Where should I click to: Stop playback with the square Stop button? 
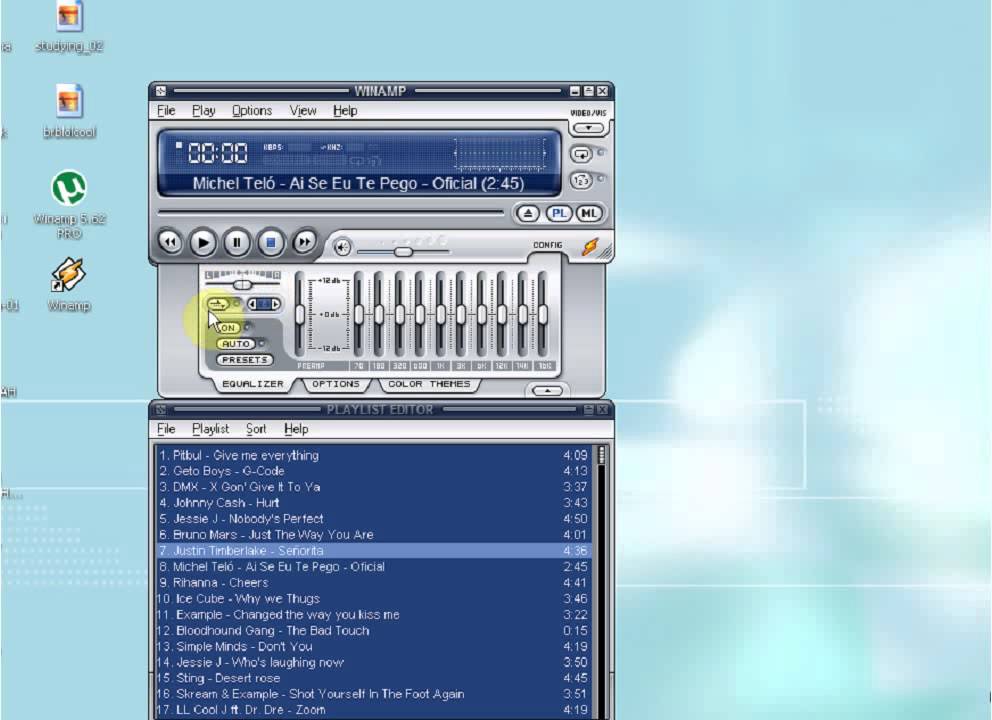(x=271, y=242)
